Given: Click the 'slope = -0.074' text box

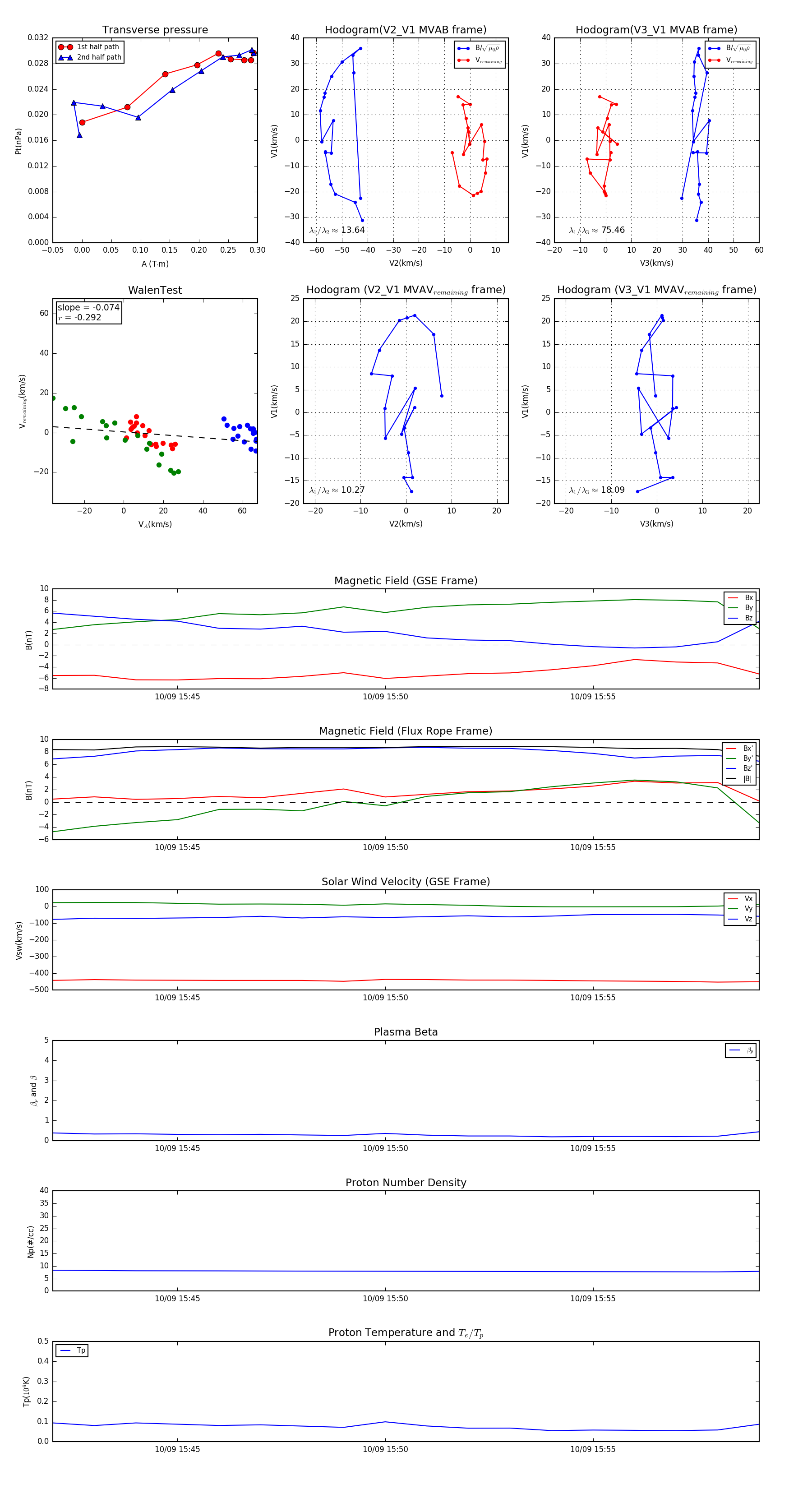Looking at the screenshot, I should 88,308.
